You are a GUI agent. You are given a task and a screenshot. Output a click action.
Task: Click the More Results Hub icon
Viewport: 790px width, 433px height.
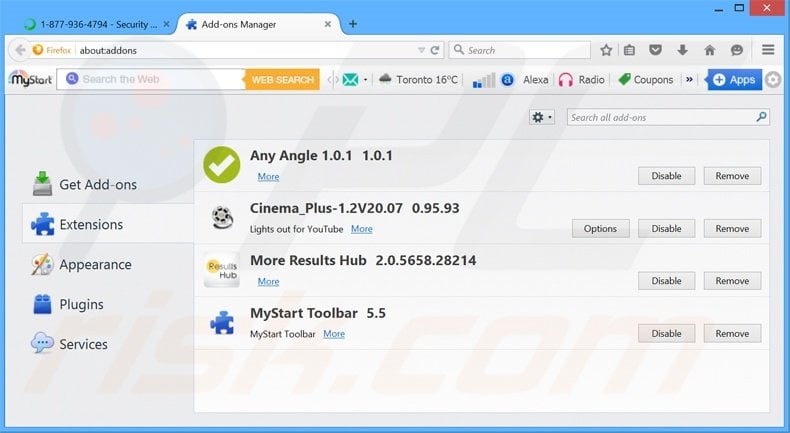coord(222,270)
